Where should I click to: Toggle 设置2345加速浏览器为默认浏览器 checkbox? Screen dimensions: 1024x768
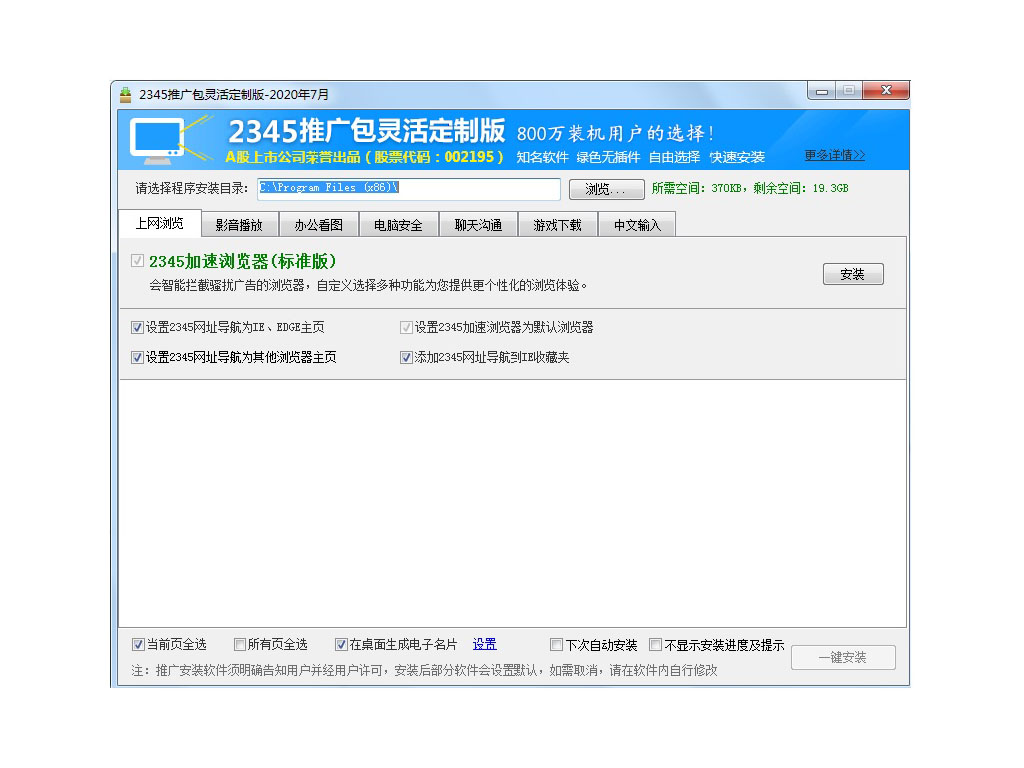406,327
